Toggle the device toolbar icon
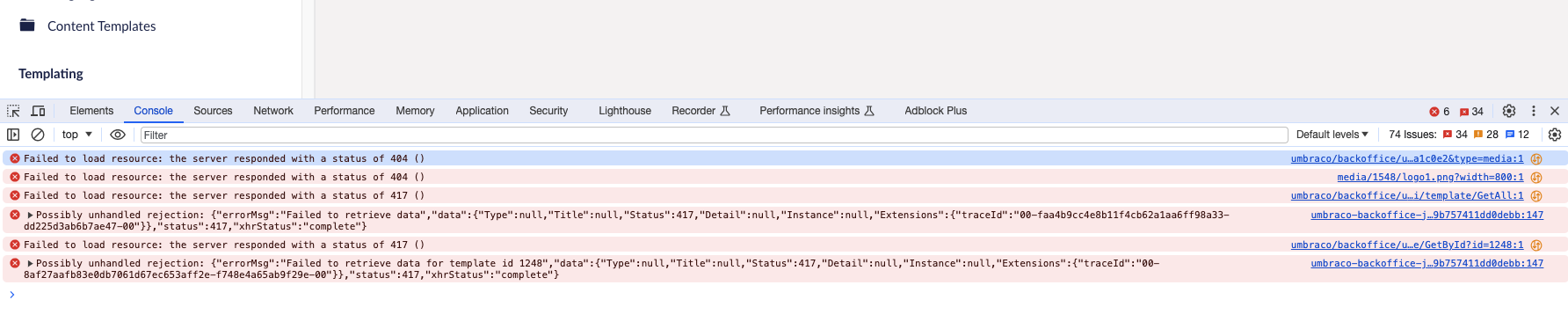1568x329 pixels. 38,111
